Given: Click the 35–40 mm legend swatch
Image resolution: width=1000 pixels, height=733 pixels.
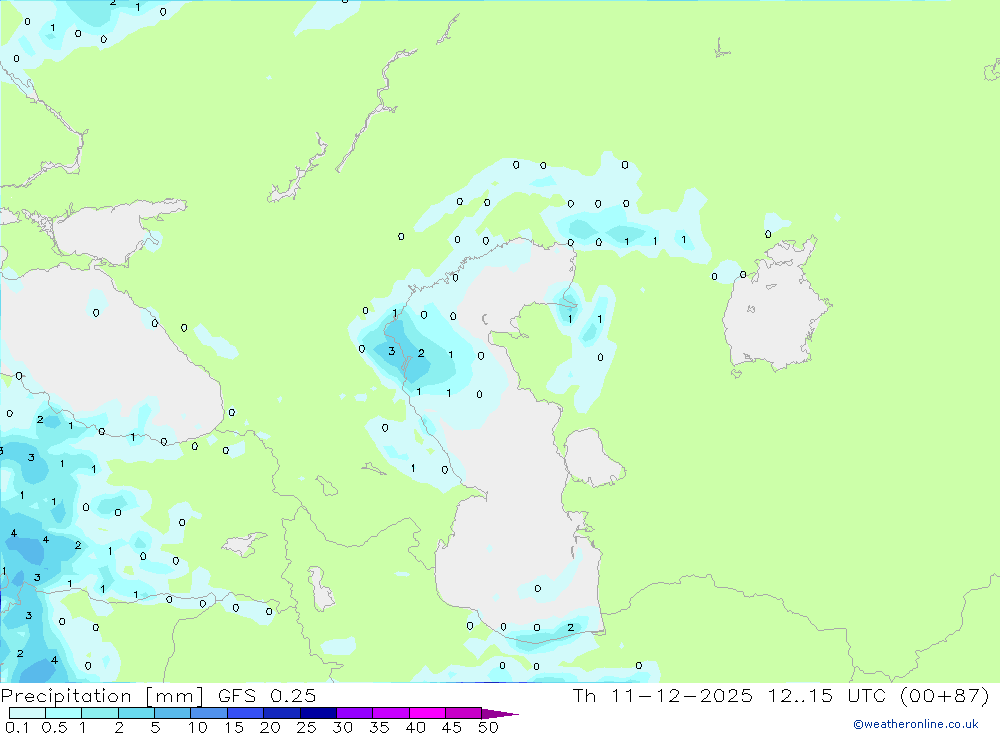Looking at the screenshot, I should (391, 713).
